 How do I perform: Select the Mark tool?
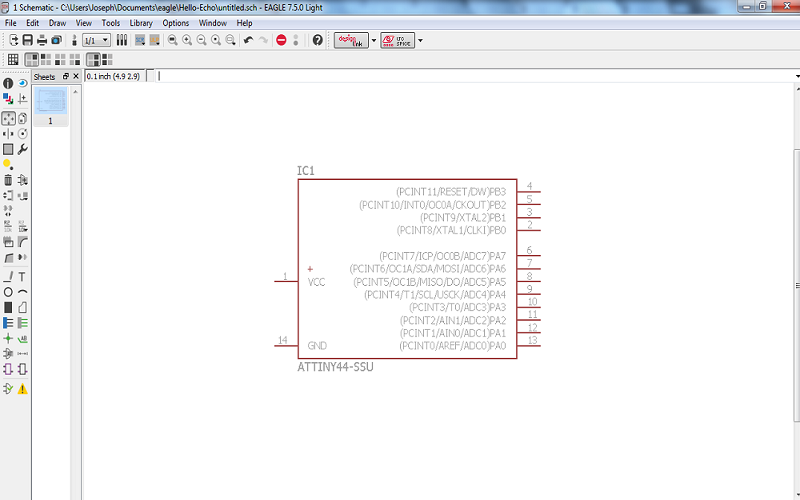[22, 98]
